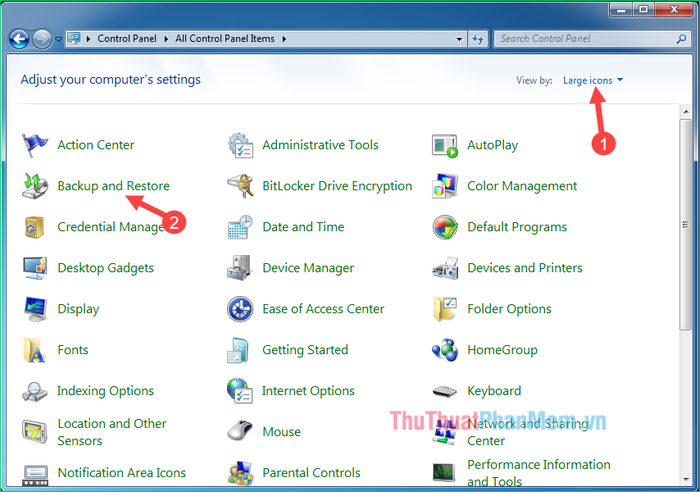The height and width of the screenshot is (492, 700).
Task: Open the Credential Manager safe icon
Action: pos(34,227)
